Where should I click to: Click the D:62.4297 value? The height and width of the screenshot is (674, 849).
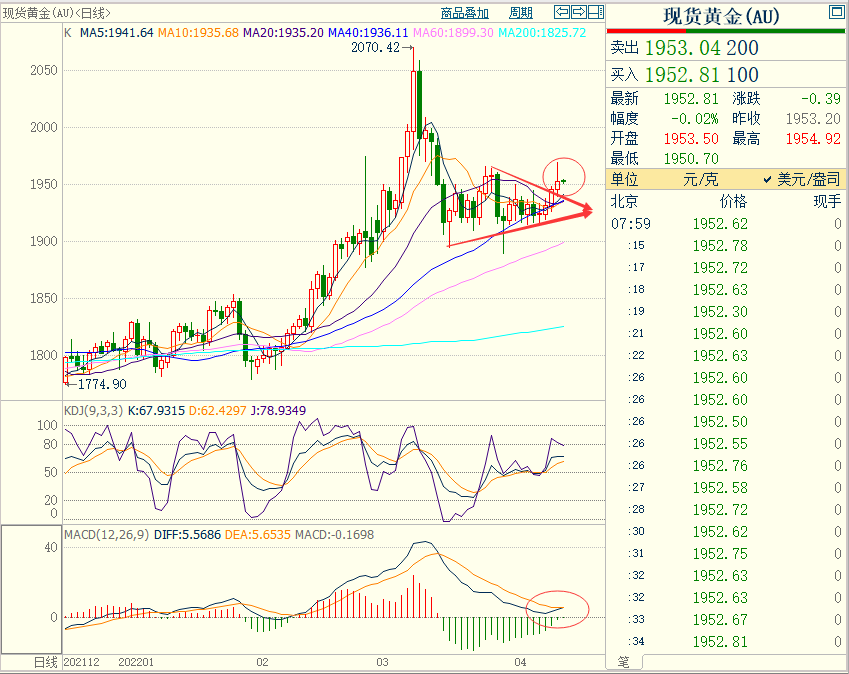[218, 410]
